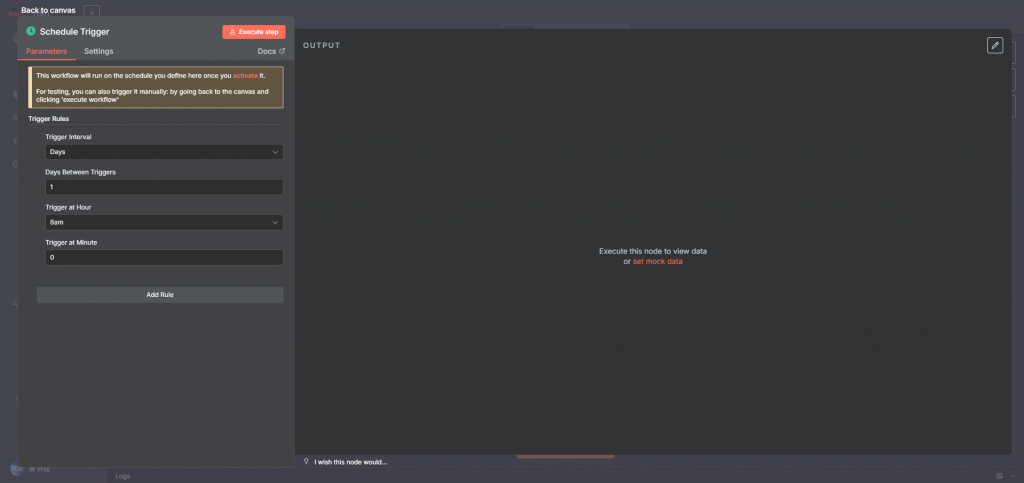Click the Trigger Rules section label
The width and height of the screenshot is (1024, 483).
49,119
